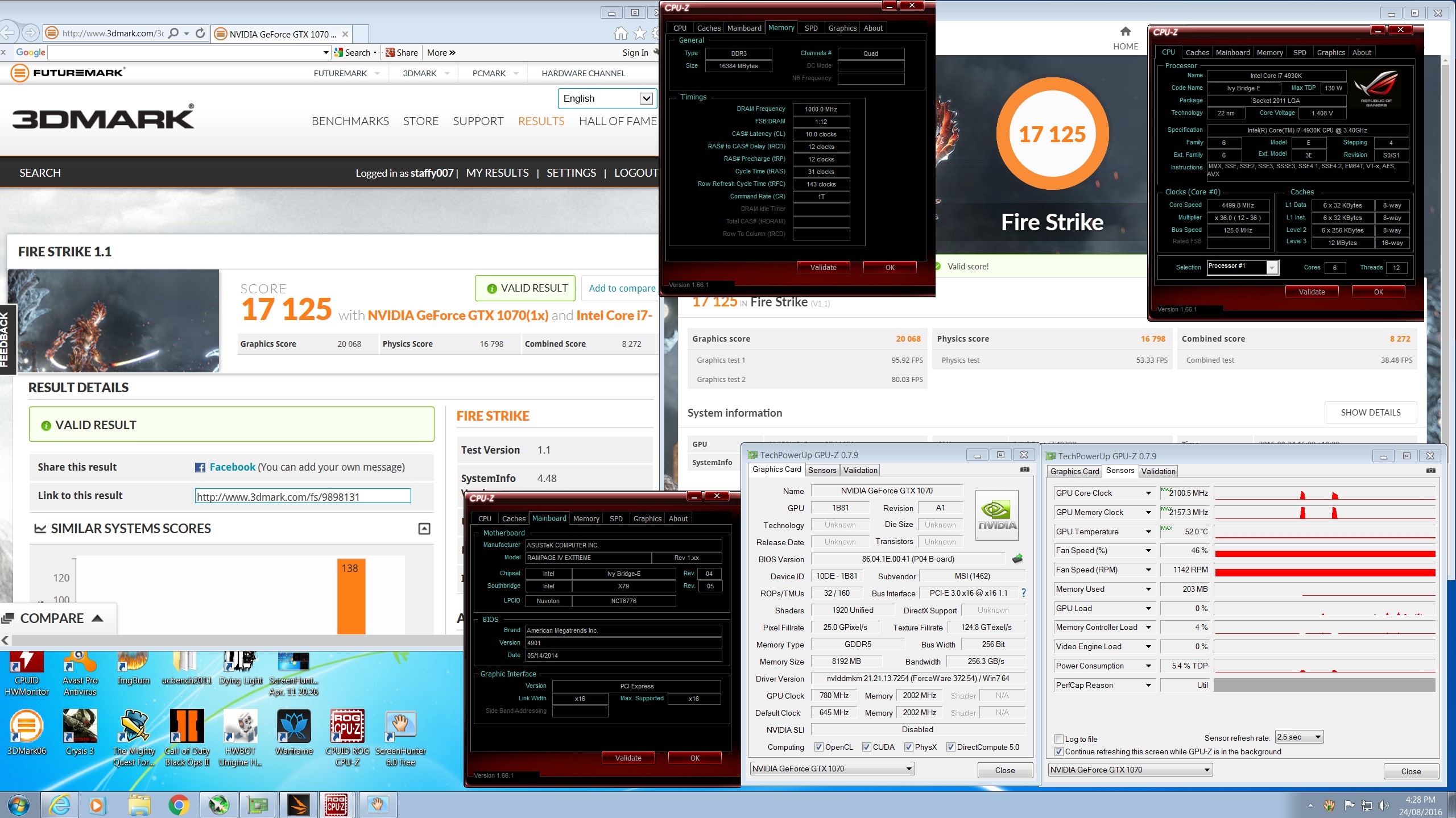Enable Log to file checkbox

click(1059, 739)
